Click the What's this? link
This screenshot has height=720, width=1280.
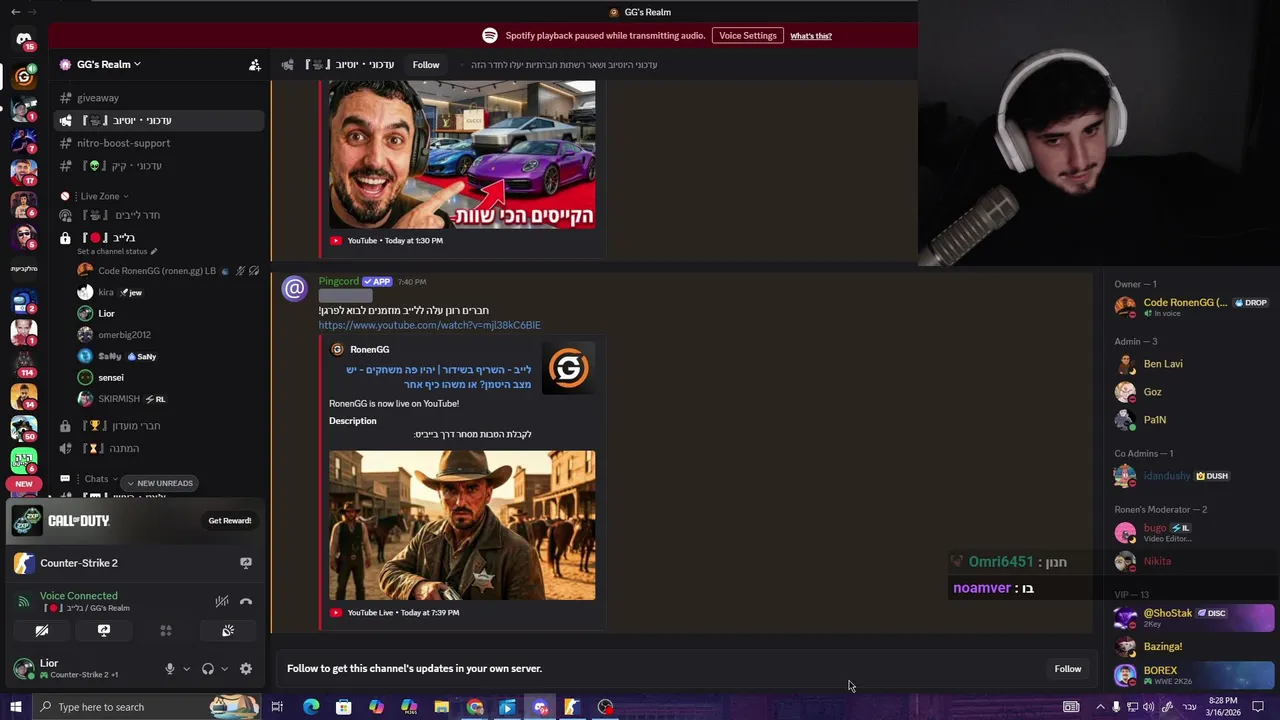[811, 36]
